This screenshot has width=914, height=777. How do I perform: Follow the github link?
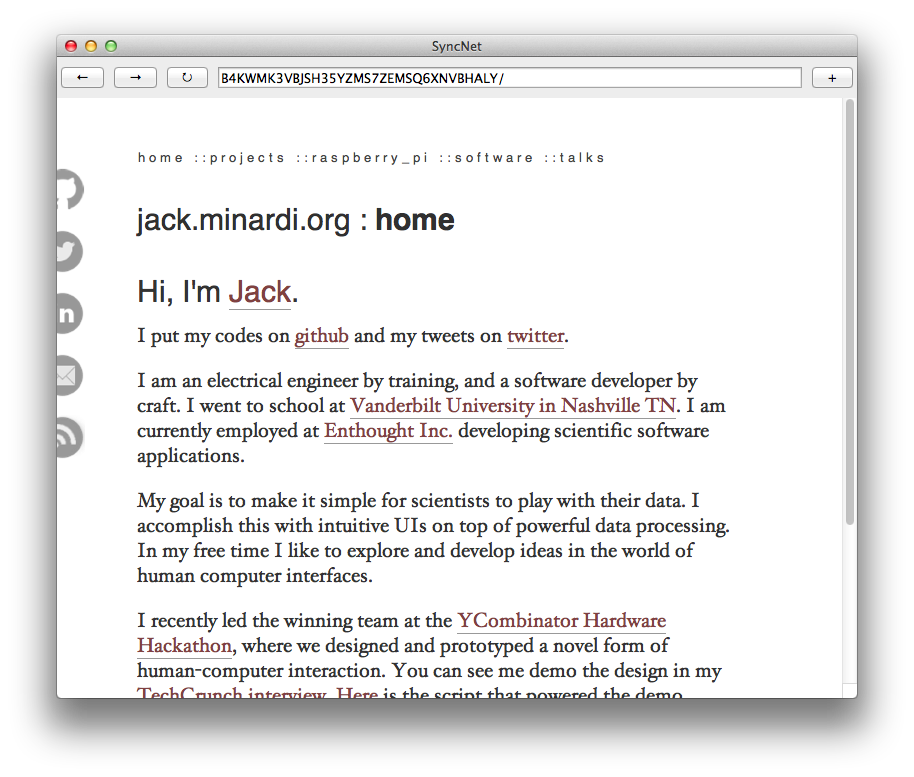pyautogui.click(x=321, y=336)
